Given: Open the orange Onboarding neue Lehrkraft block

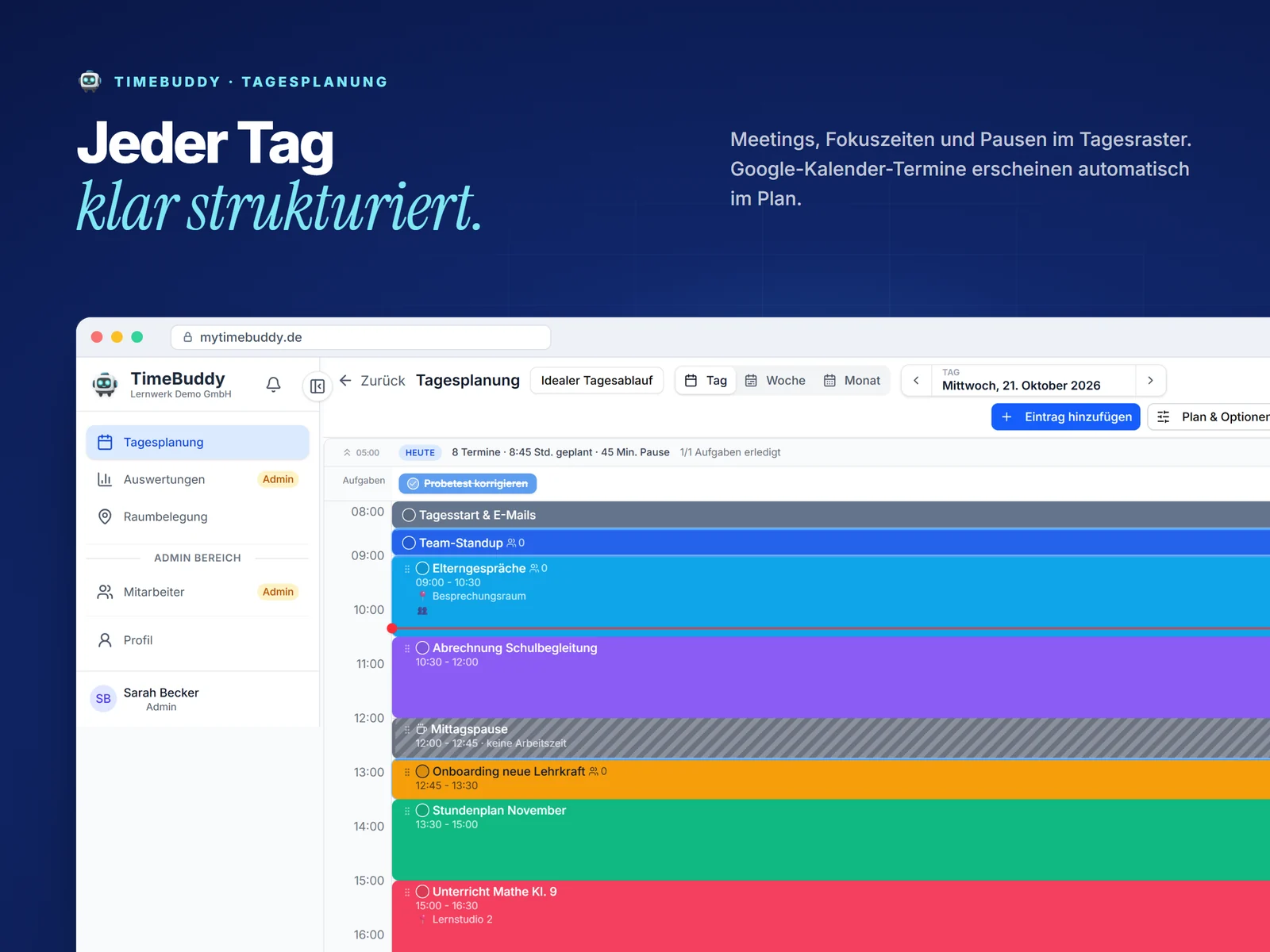Looking at the screenshot, I should [830, 778].
